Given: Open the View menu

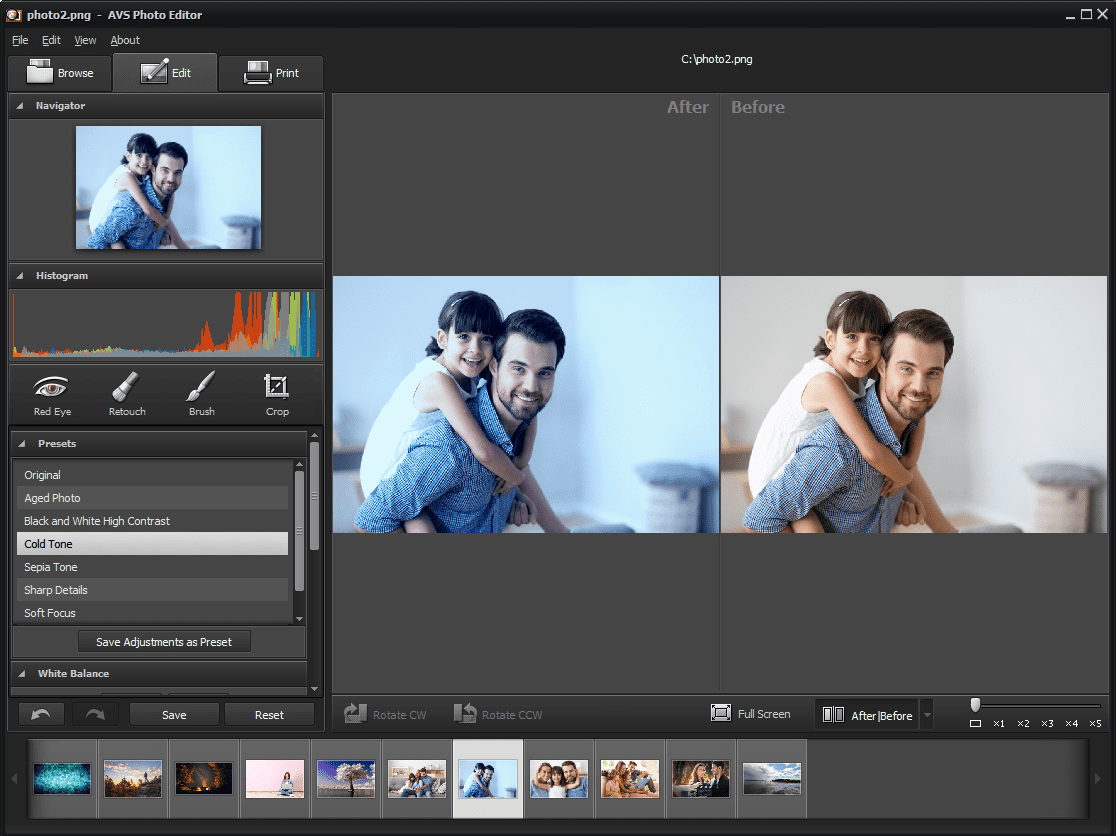Looking at the screenshot, I should (85, 41).
